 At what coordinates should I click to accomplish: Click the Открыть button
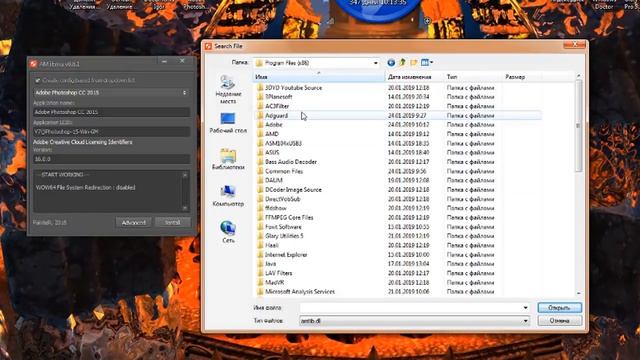tap(560, 308)
